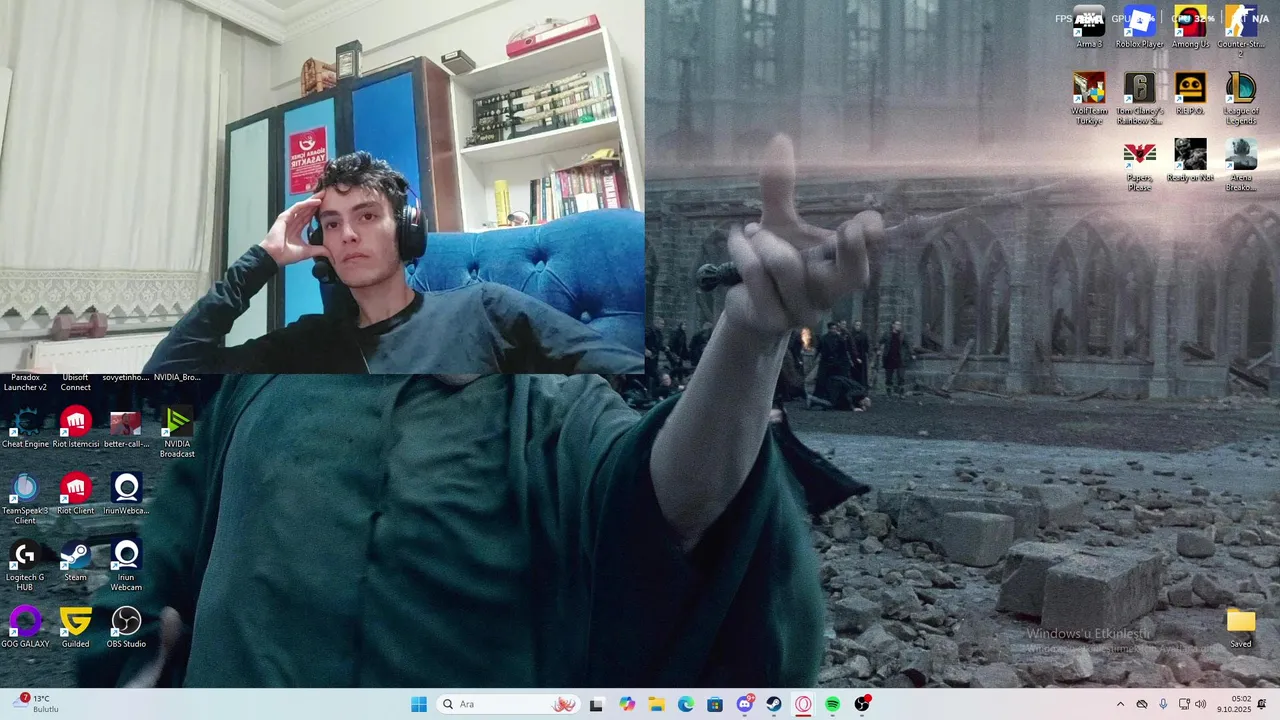Screen dimensions: 1280x720
Task: Select the Among Us desktop icon
Action: 1190,26
